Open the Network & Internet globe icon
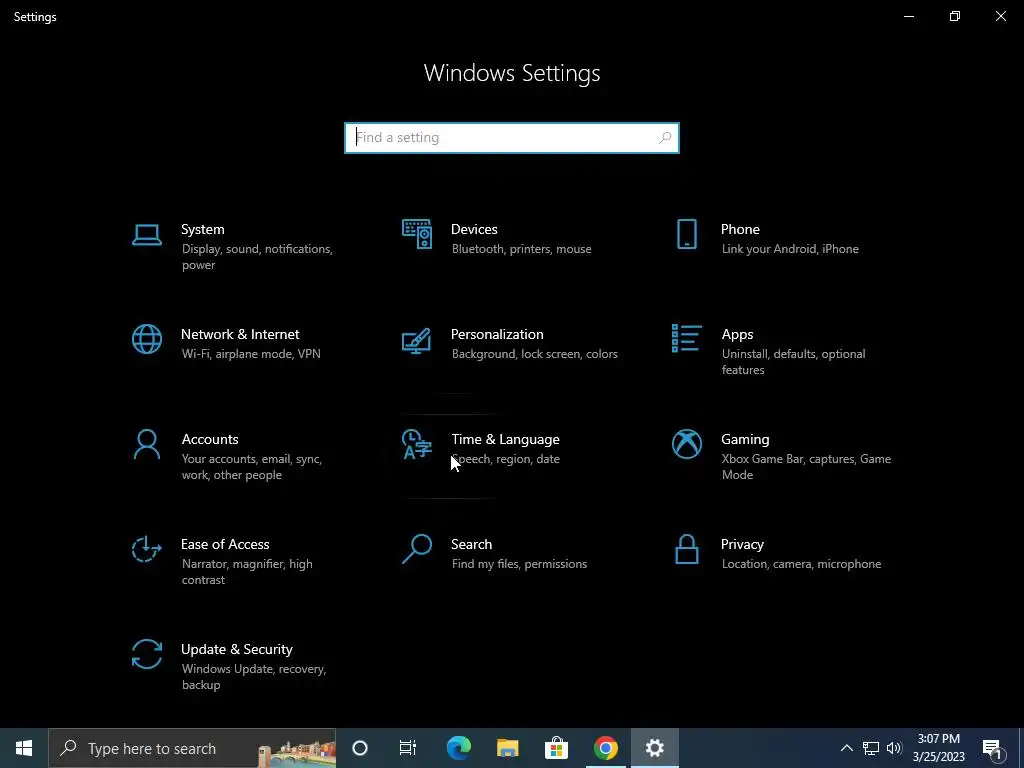Screen dimensions: 1024x768 pyautogui.click(x=146, y=340)
